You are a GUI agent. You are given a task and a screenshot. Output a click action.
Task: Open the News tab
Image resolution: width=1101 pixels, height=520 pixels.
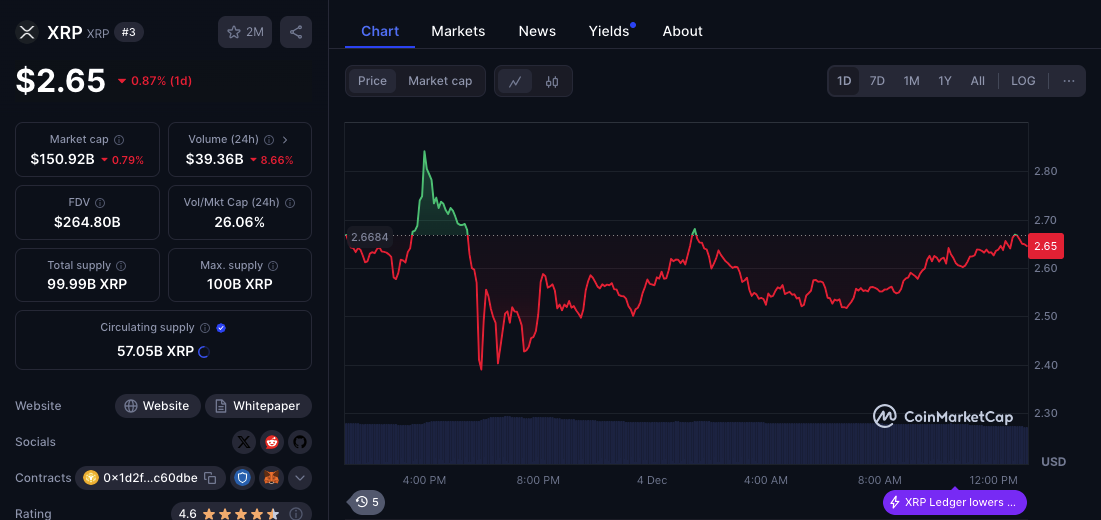pos(537,31)
